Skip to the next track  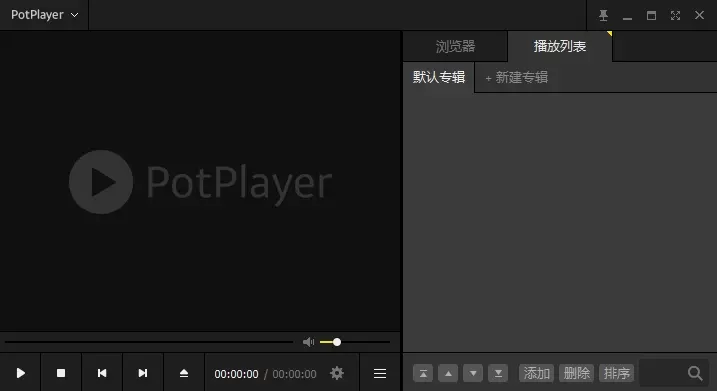(143, 373)
